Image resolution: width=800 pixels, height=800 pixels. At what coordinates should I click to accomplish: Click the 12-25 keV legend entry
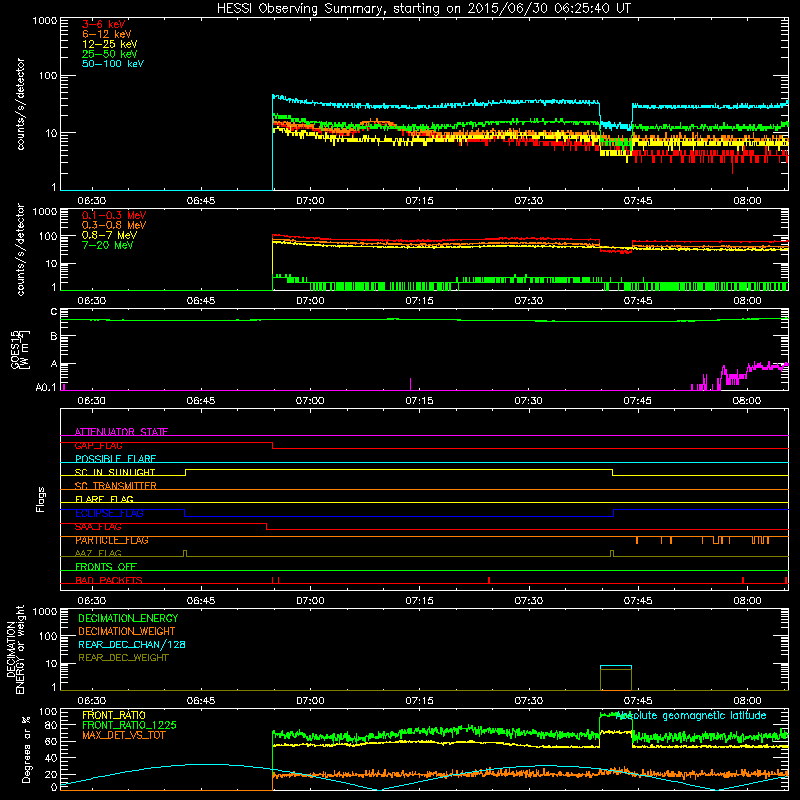[x=110, y=44]
